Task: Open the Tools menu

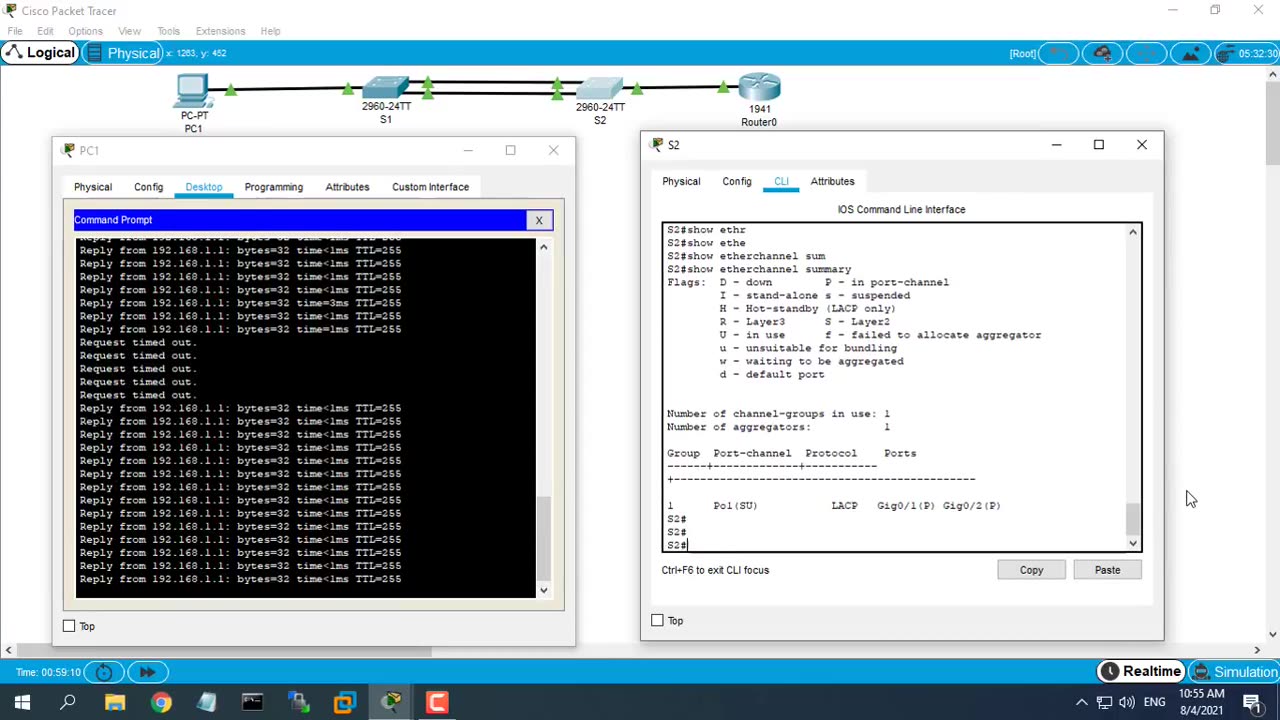Action: (x=168, y=31)
